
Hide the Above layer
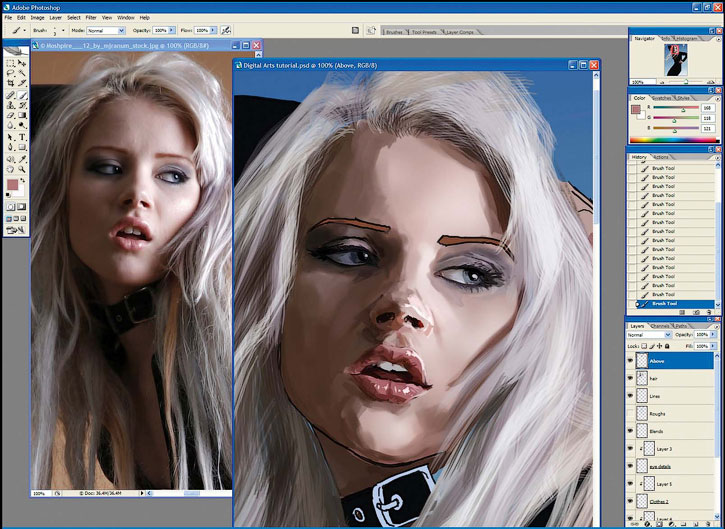[x=631, y=361]
